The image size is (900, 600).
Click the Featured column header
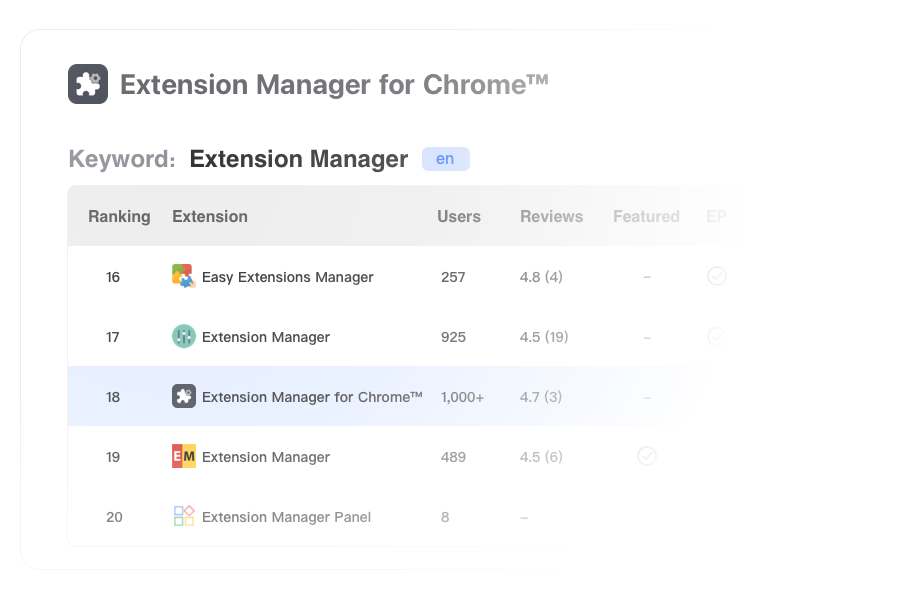646,216
